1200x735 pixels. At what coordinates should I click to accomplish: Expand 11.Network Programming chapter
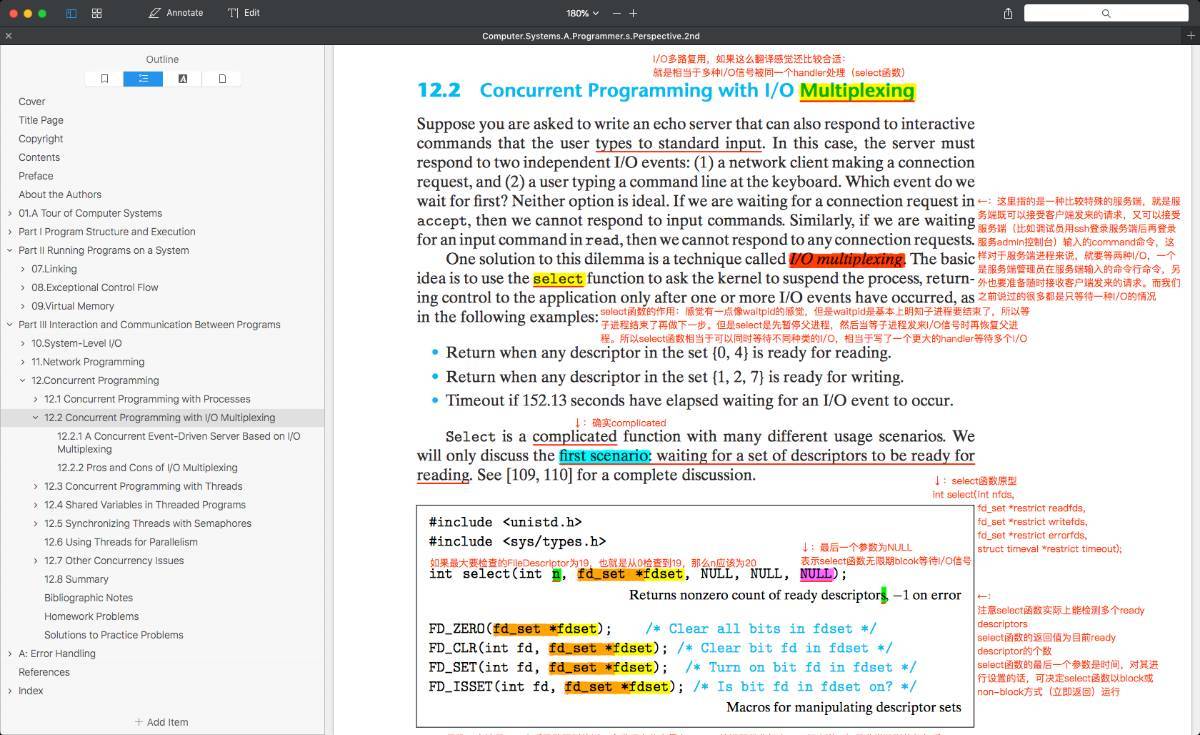click(22, 362)
